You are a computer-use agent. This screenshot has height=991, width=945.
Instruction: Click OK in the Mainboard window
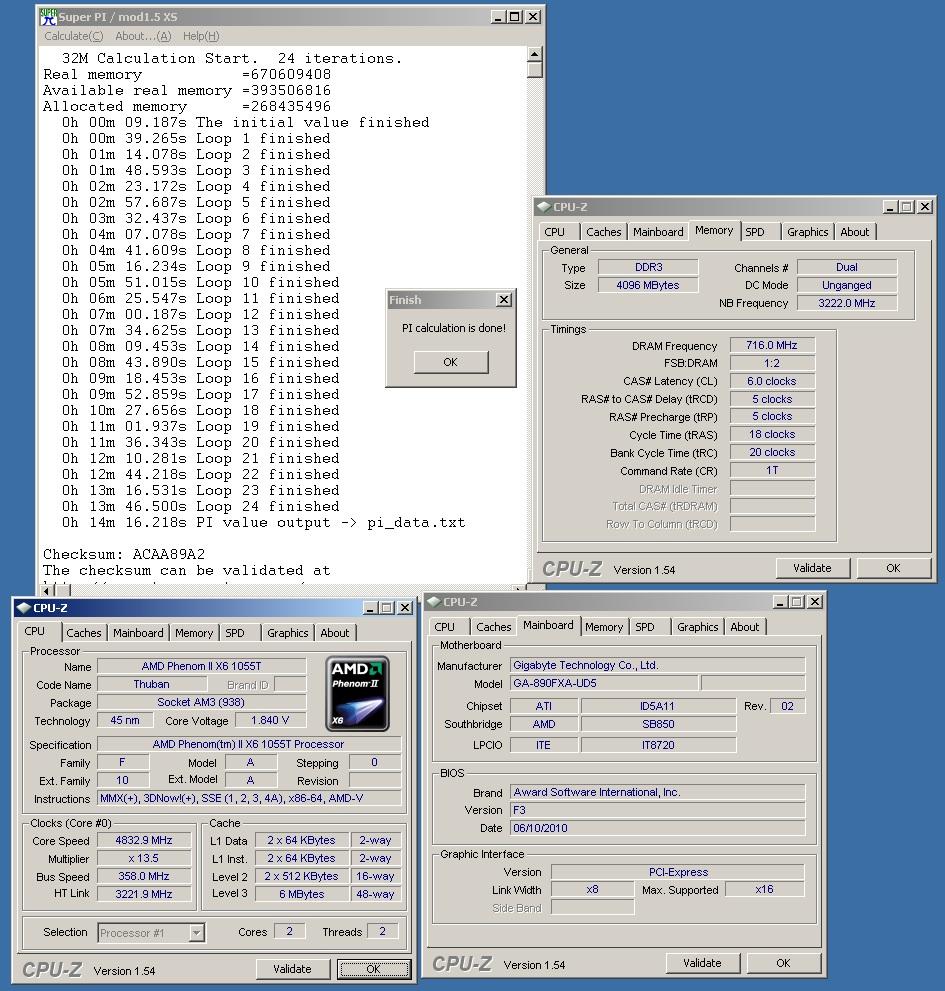pos(783,963)
